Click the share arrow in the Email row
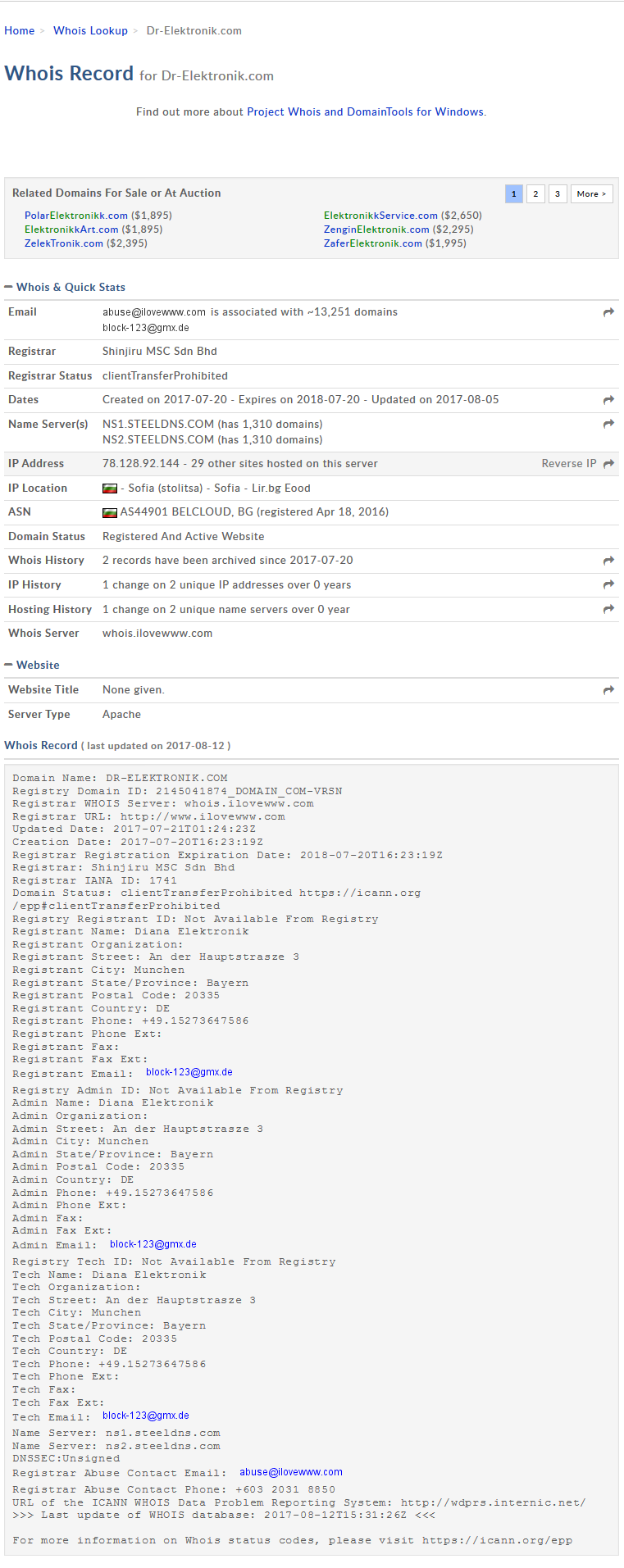Image resolution: width=624 pixels, height=1568 pixels. [x=608, y=312]
